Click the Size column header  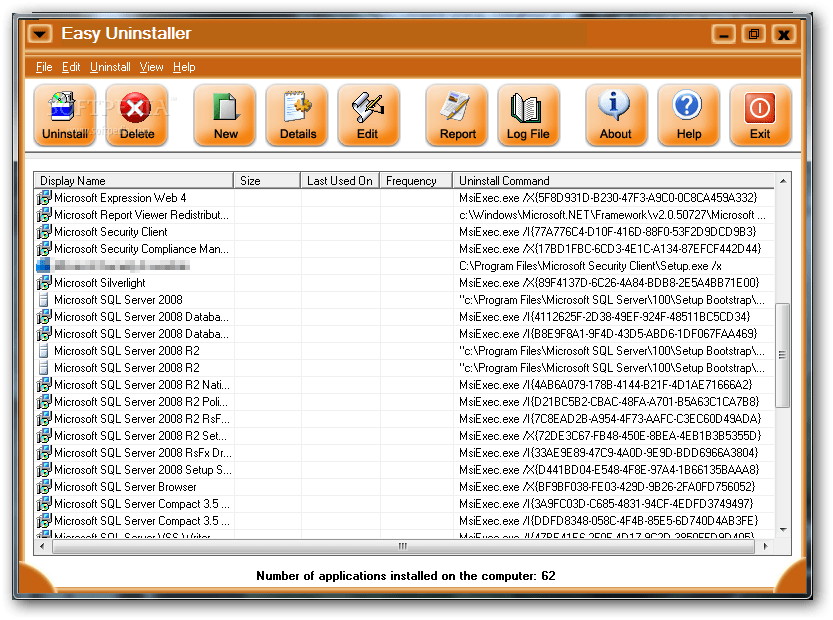[x=265, y=181]
